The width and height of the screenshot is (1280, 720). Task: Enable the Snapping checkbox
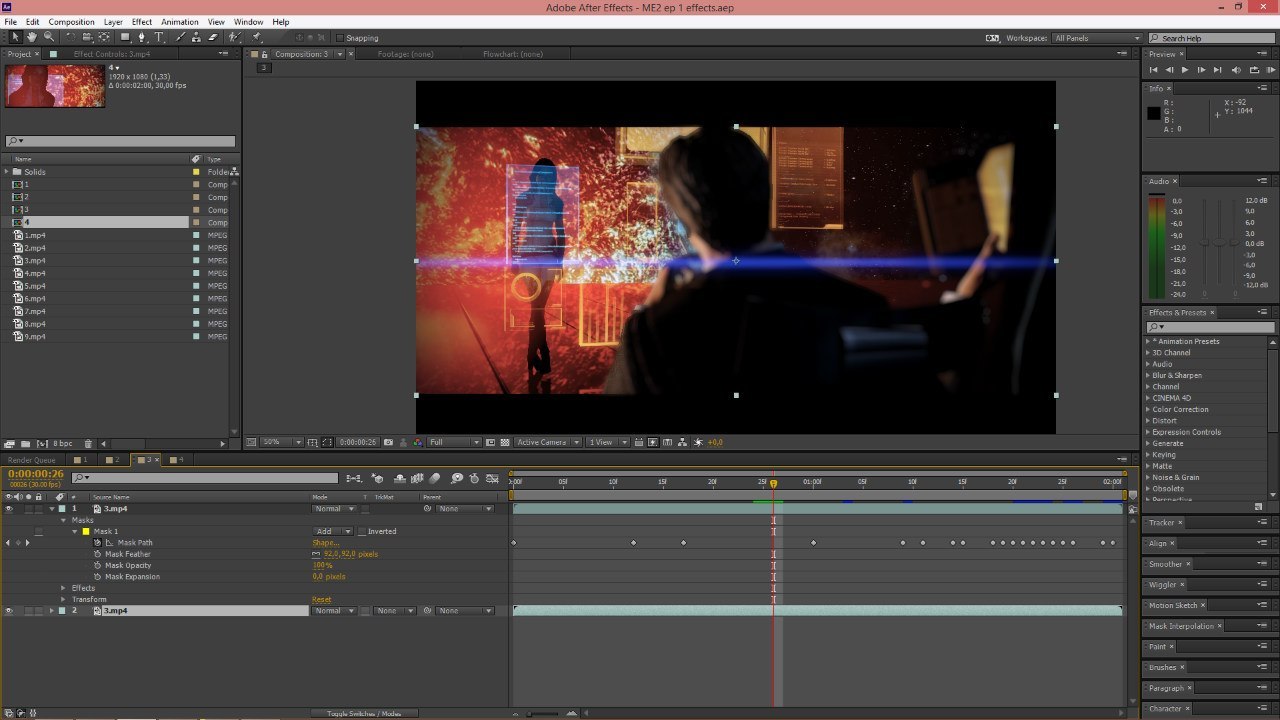(340, 38)
